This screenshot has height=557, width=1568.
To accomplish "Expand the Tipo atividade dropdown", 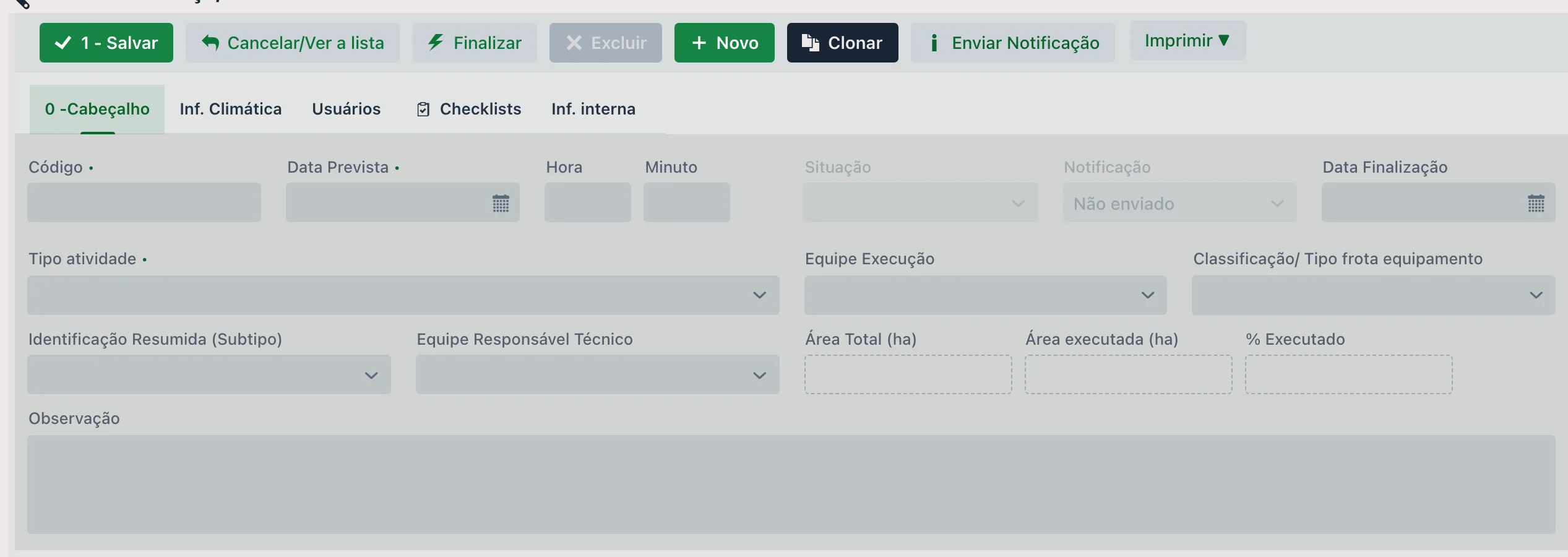I will 403,295.
